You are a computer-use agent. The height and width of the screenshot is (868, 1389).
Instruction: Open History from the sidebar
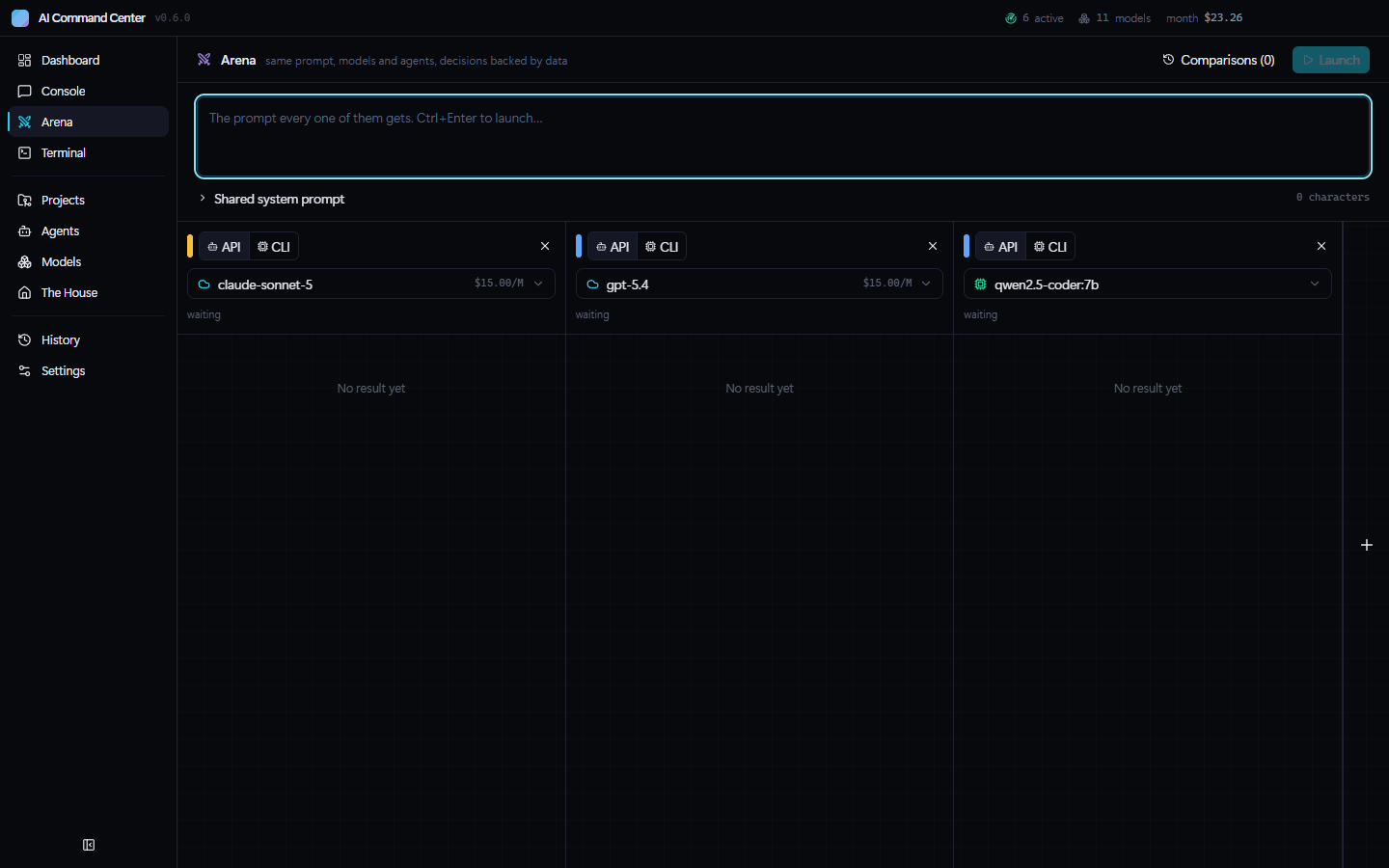click(89, 339)
